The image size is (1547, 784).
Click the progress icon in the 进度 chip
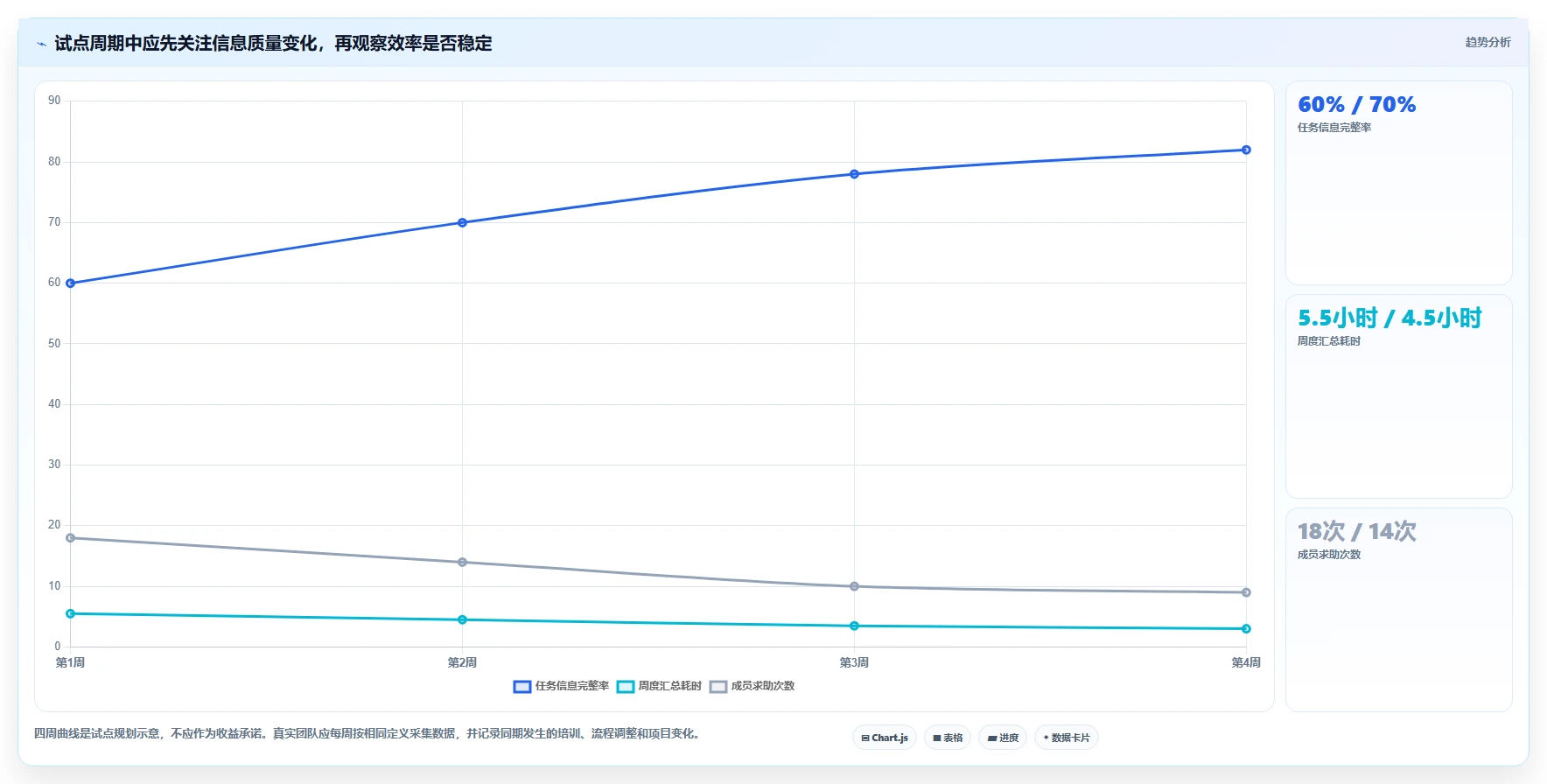point(991,738)
